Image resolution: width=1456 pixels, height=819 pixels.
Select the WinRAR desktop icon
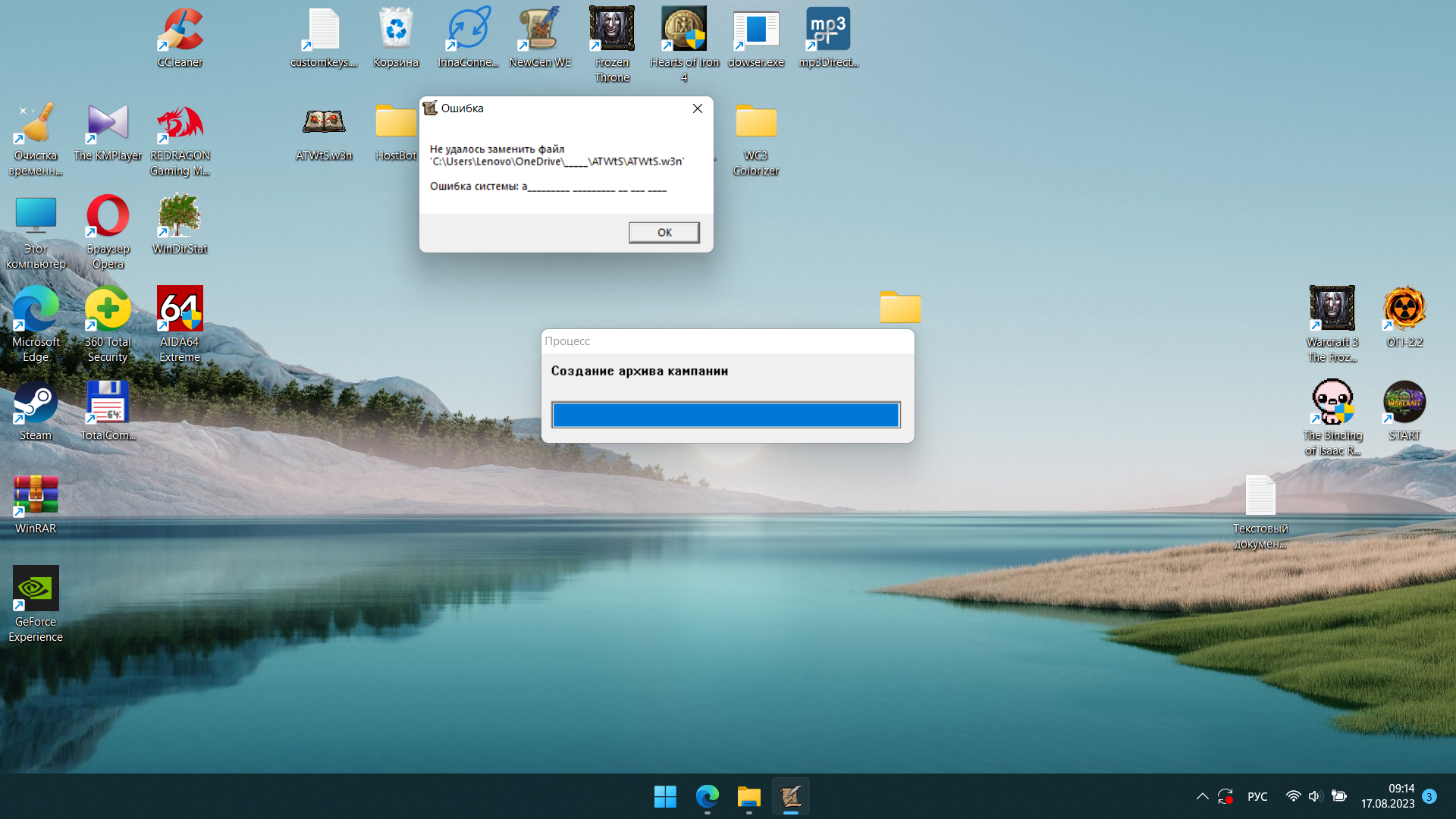tap(36, 496)
